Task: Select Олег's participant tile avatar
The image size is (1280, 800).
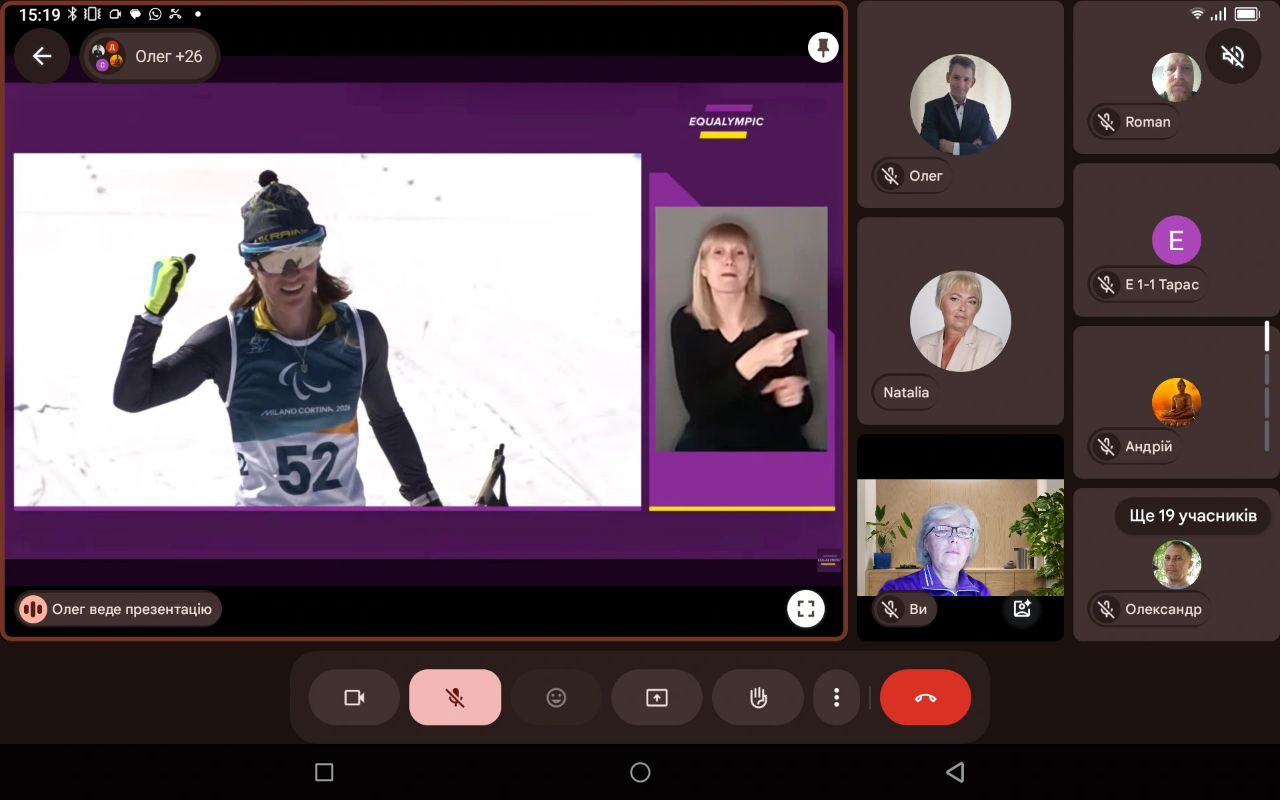Action: [x=960, y=105]
